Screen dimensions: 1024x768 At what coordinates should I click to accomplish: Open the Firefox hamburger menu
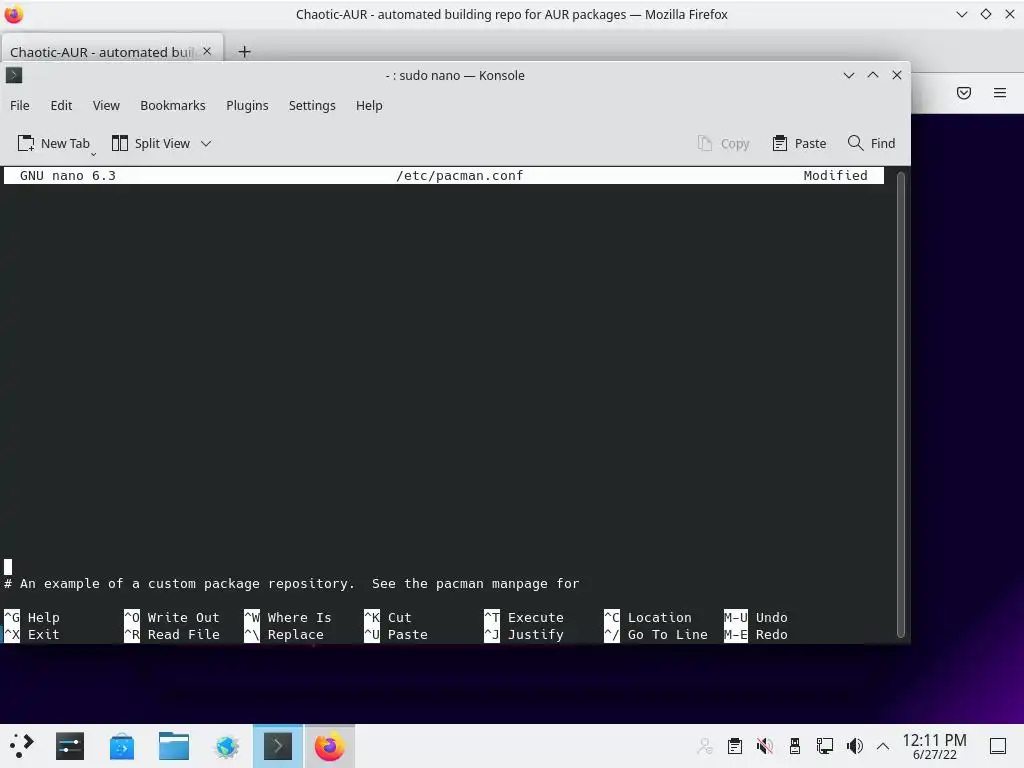click(999, 93)
